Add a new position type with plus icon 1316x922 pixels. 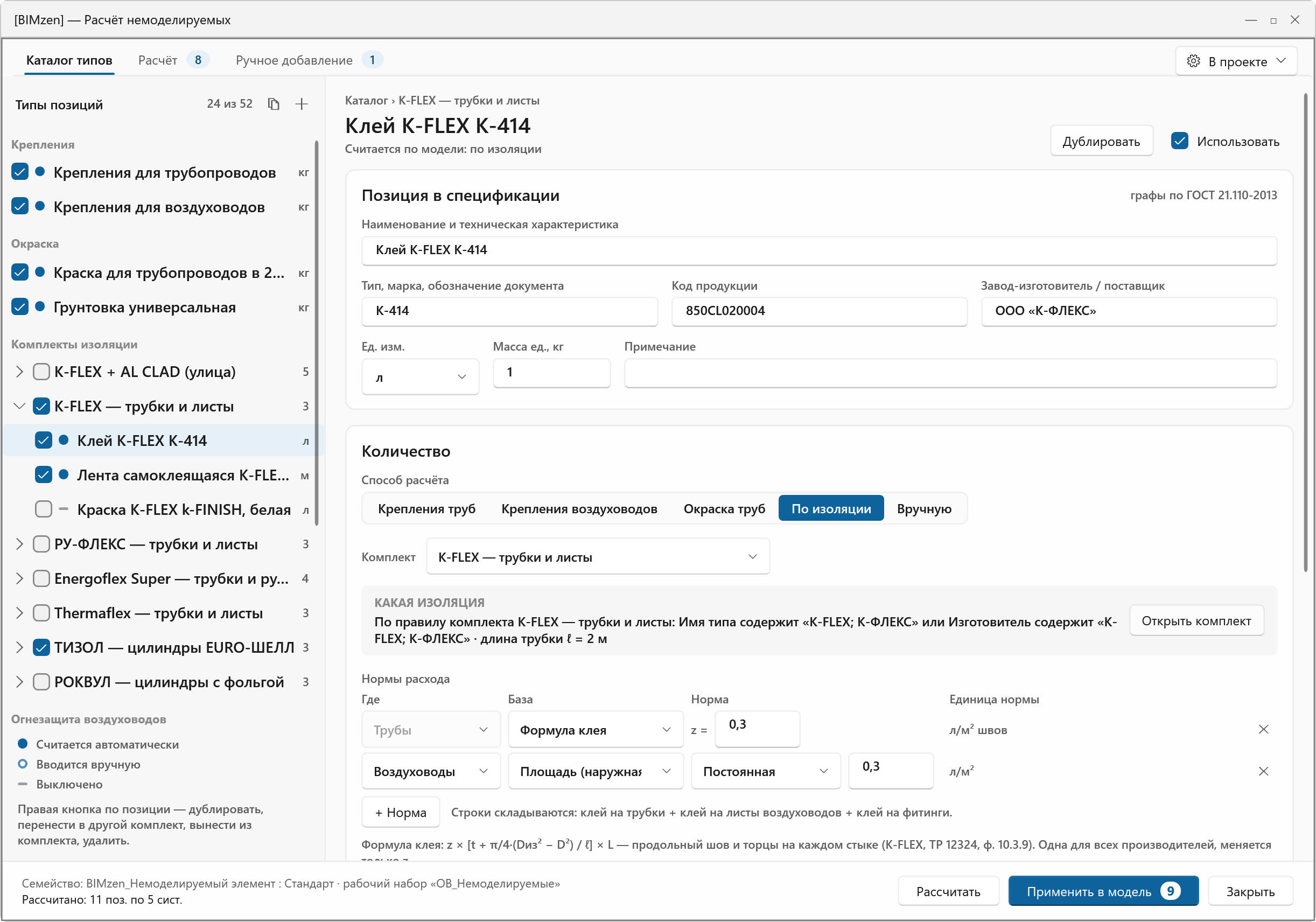302,104
